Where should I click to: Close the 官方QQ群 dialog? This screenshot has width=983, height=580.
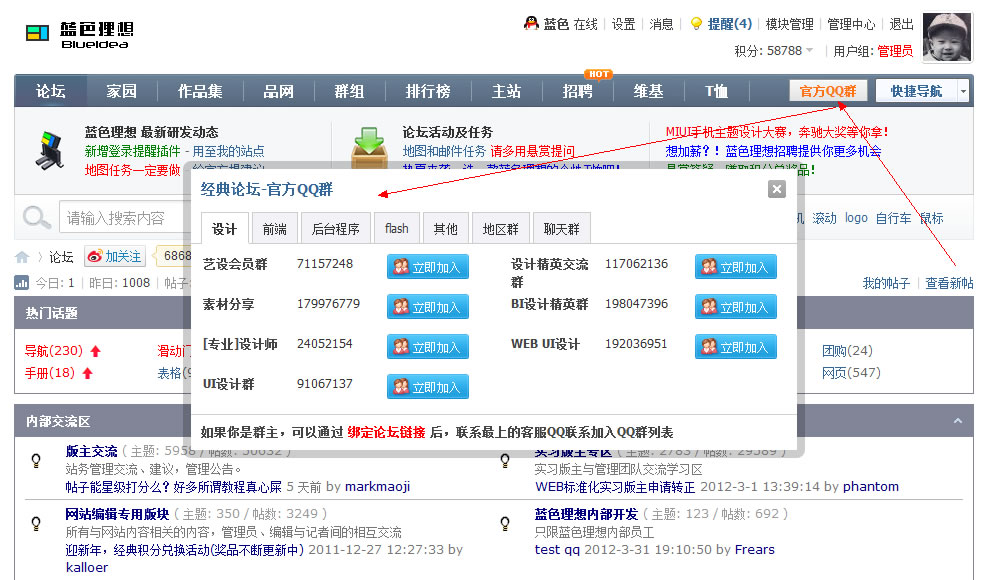777,189
